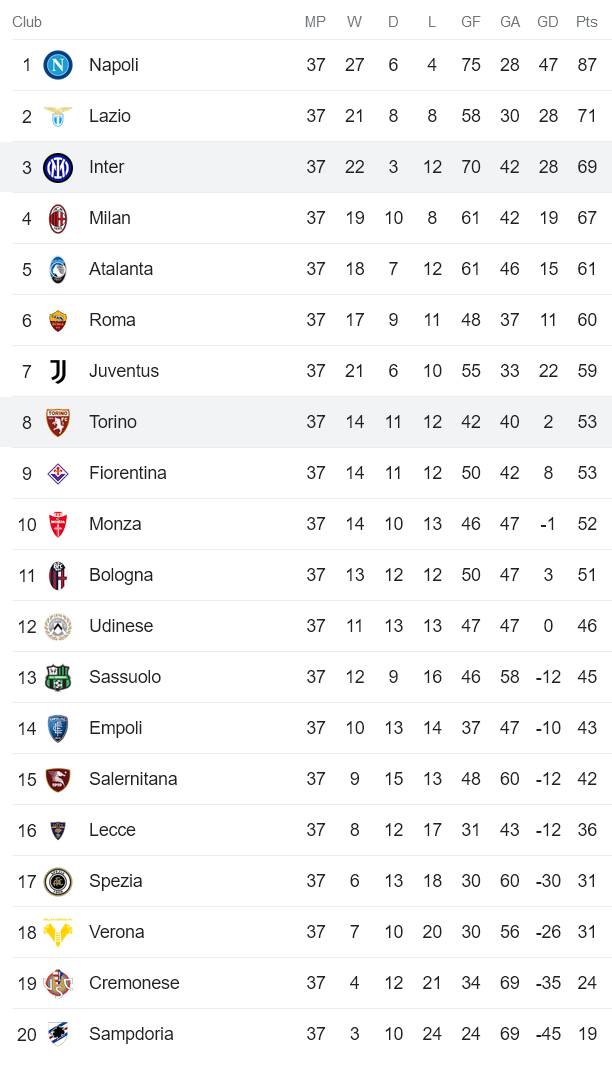Click the Lazio eagle crest icon
This screenshot has height=1068, width=612.
58,116
